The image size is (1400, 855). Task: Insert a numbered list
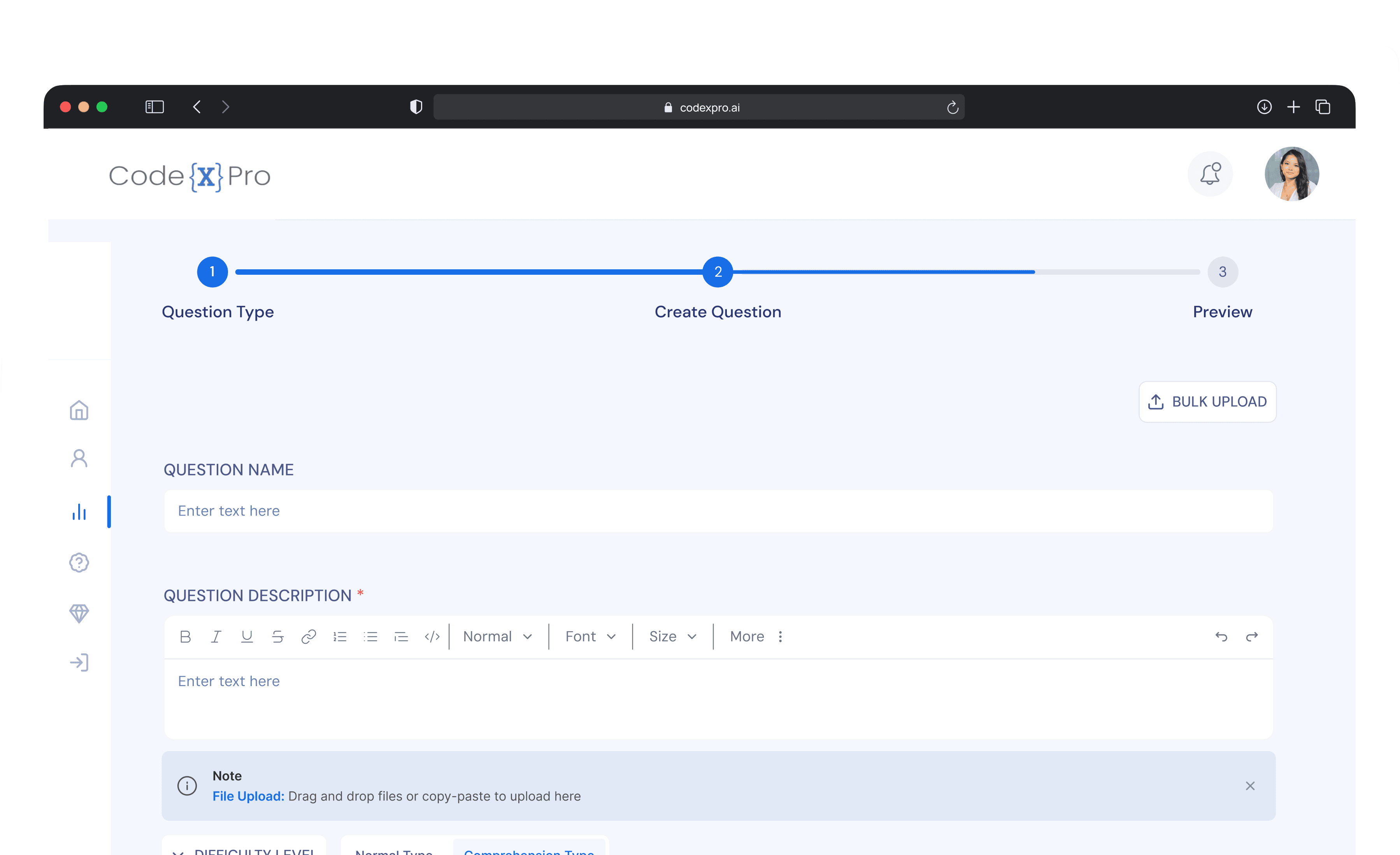[340, 636]
